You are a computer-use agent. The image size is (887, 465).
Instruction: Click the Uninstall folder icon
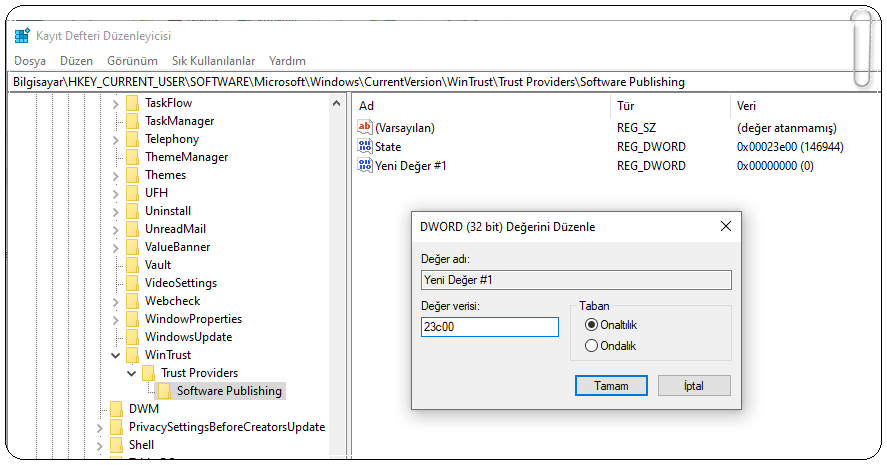click(132, 211)
